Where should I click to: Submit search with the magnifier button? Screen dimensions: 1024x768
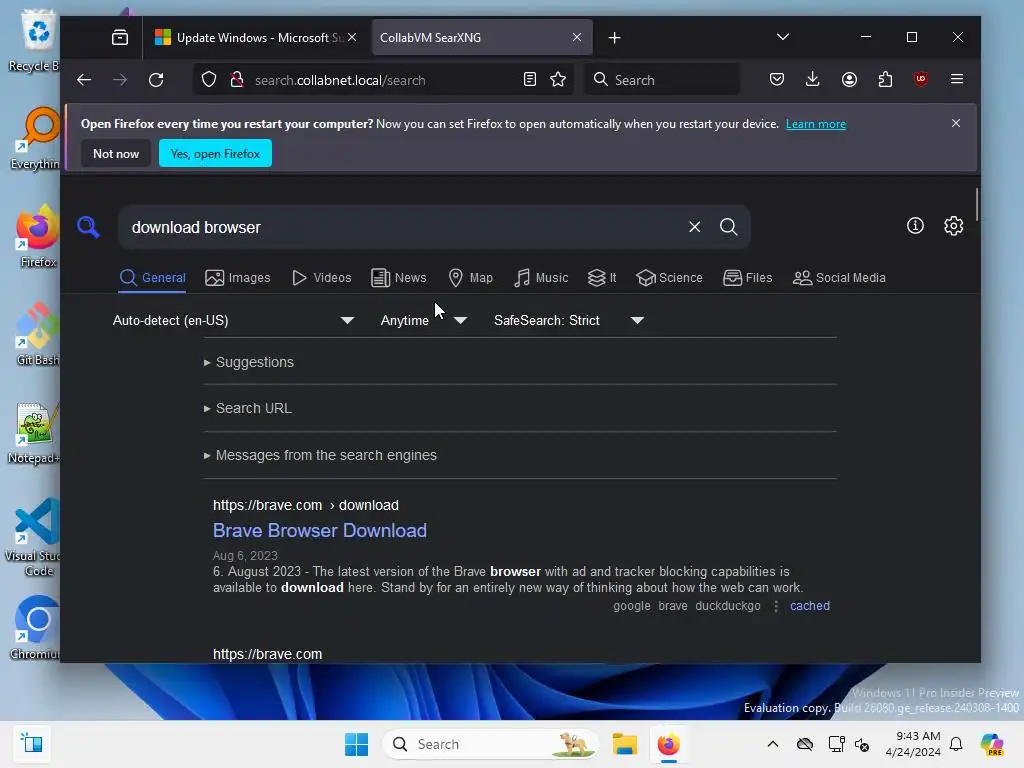[x=729, y=227]
